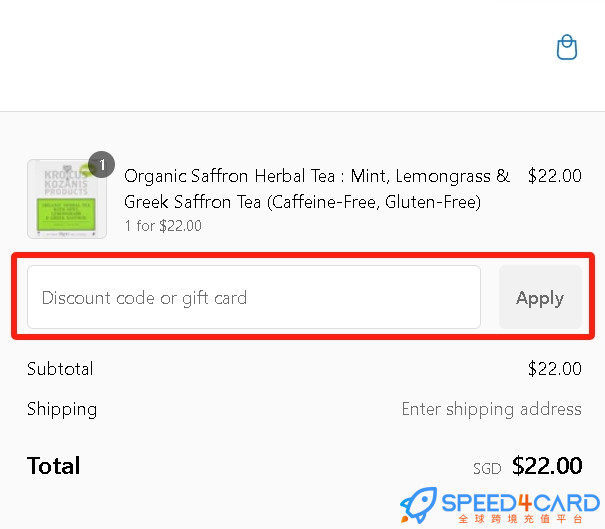Click the Chinese tagline under Speed4Card
The width and height of the screenshot is (605, 529).
(521, 519)
